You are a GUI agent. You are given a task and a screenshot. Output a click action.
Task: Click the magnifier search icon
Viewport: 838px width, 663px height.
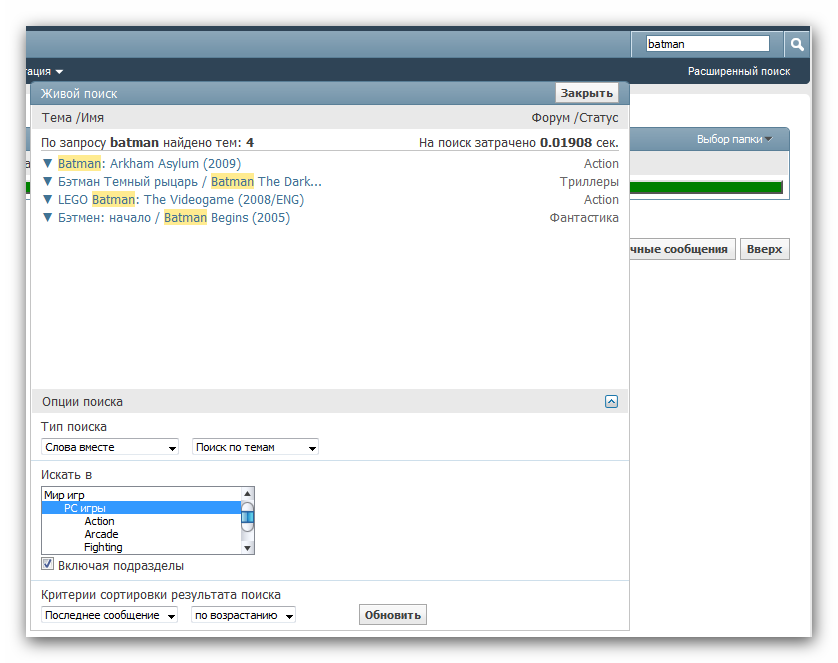coord(797,44)
